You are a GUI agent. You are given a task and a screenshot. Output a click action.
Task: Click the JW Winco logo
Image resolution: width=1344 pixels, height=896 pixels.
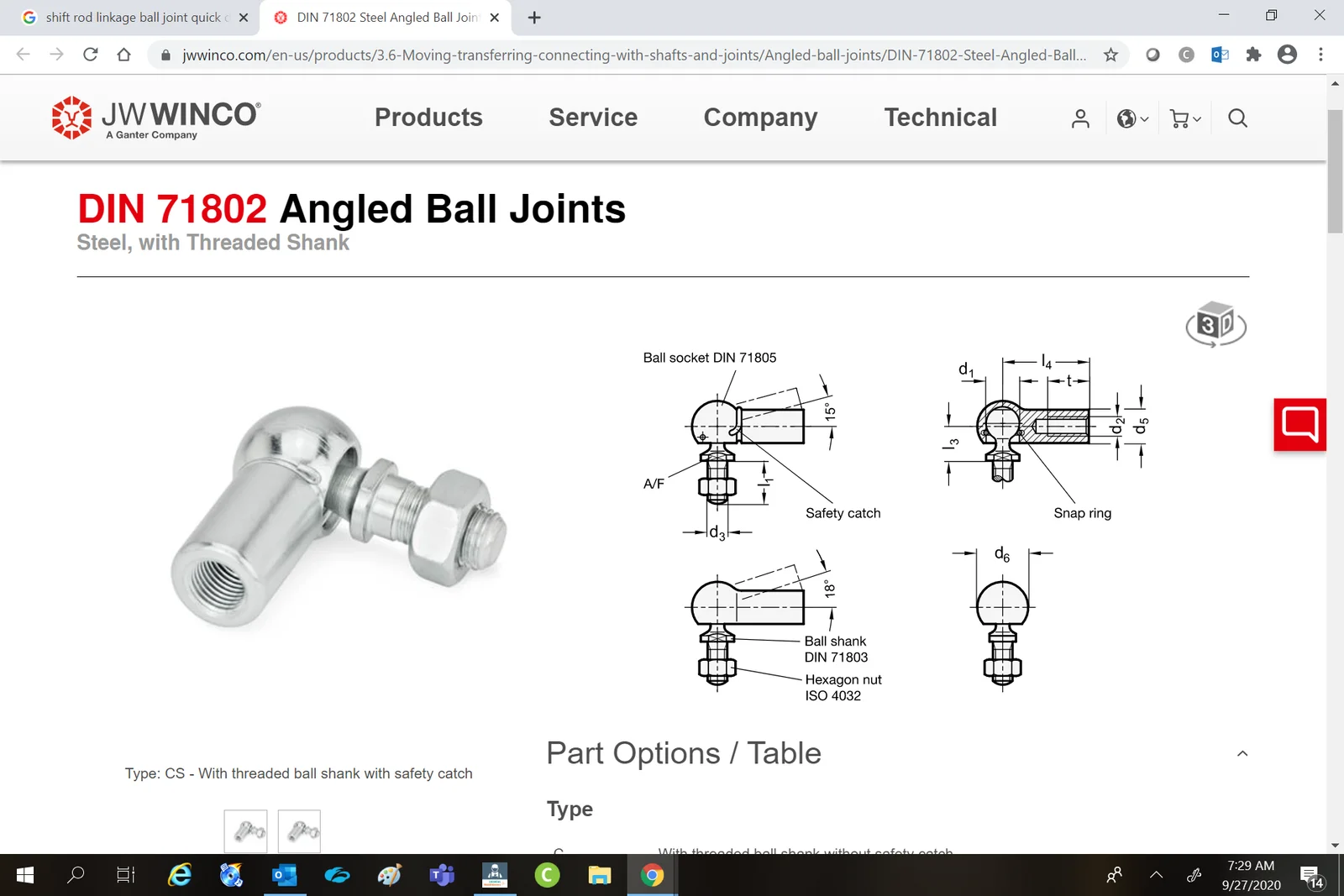[156, 118]
